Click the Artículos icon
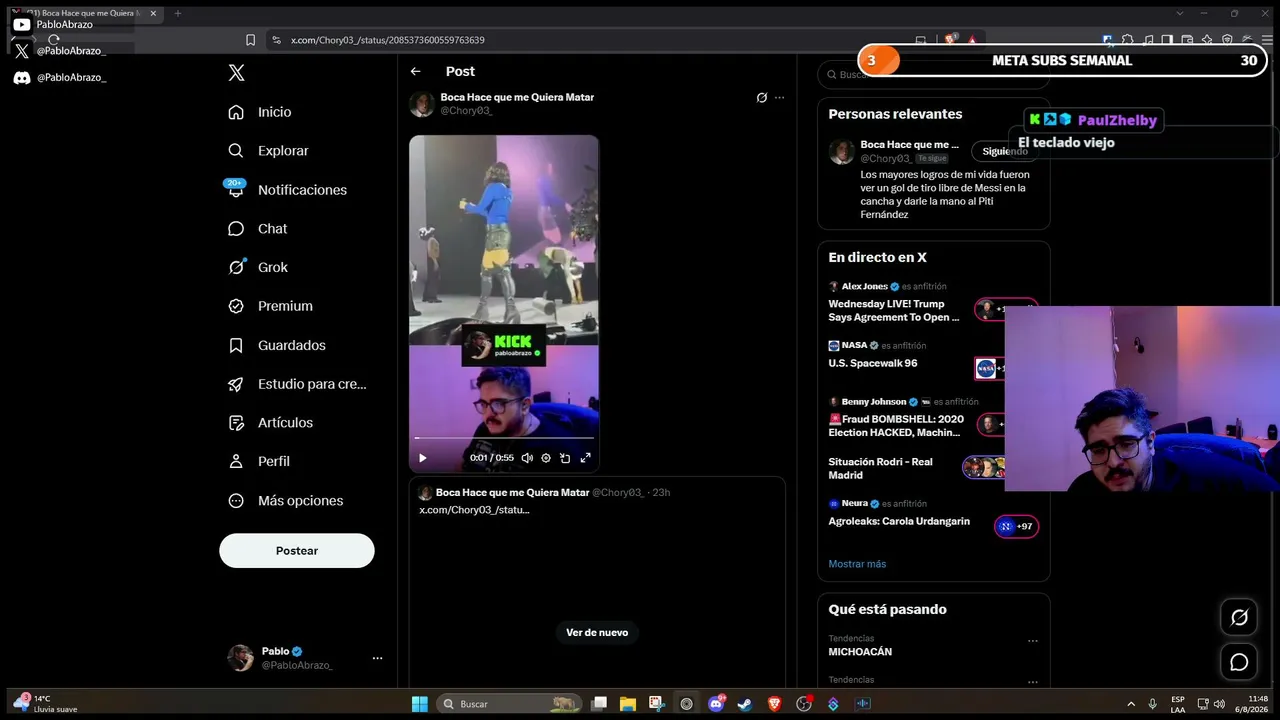1280x720 pixels. point(236,423)
